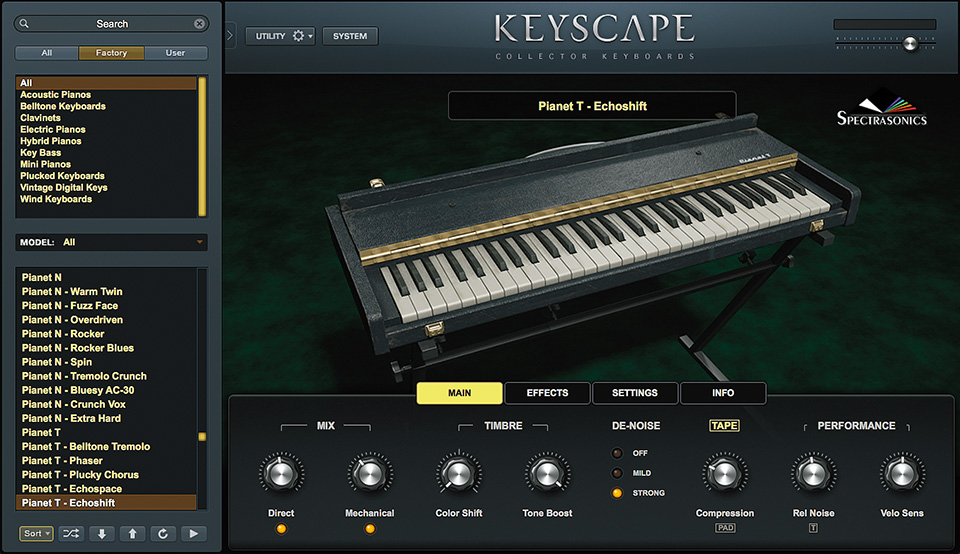Toggle the Mechanical on/off LED

point(370,529)
